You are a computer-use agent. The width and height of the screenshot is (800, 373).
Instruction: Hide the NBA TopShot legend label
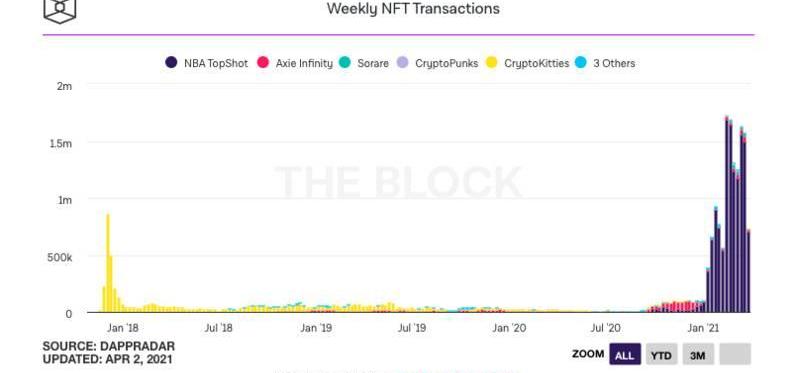(216, 64)
